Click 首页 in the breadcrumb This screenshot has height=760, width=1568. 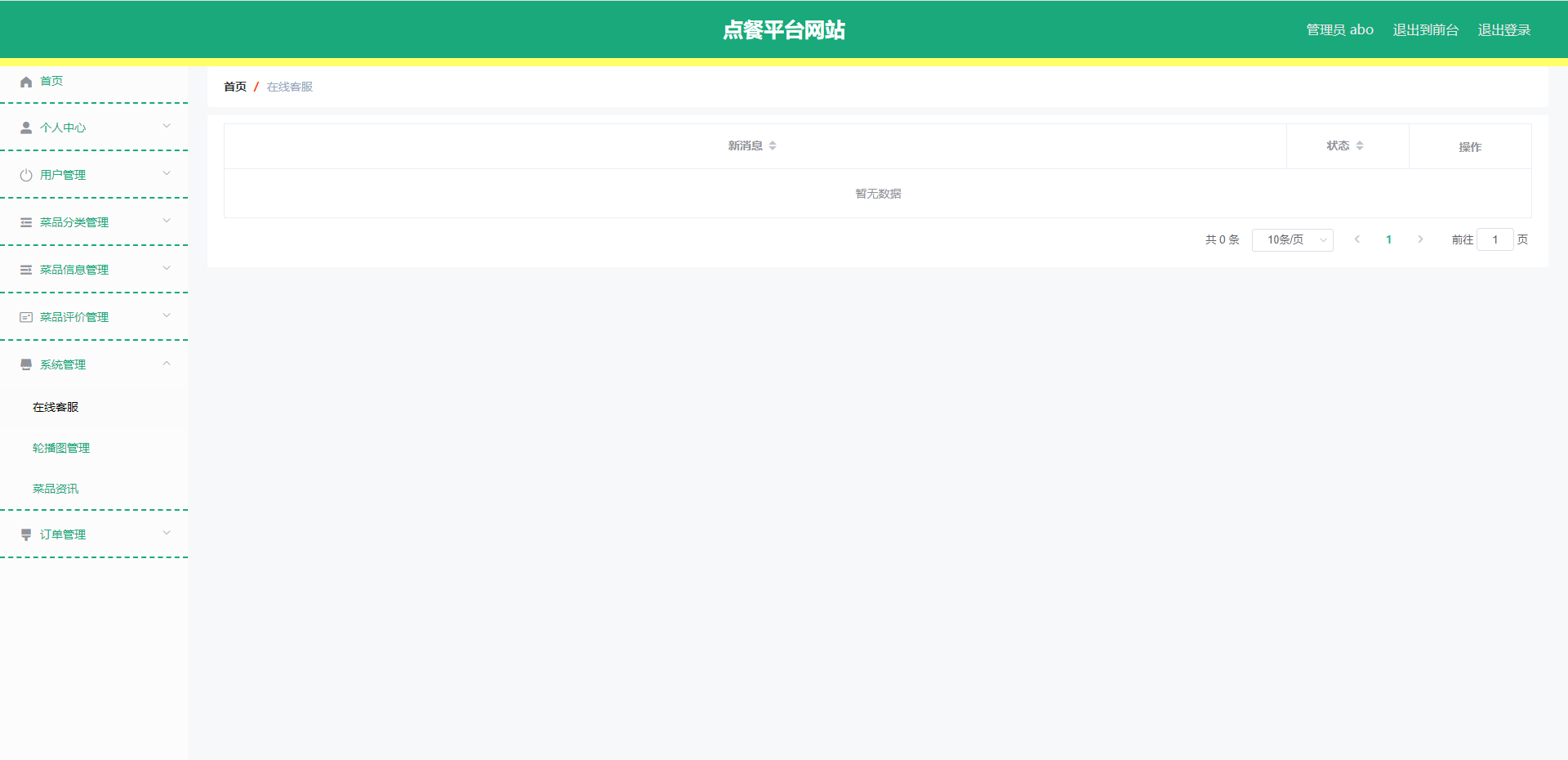[235, 87]
